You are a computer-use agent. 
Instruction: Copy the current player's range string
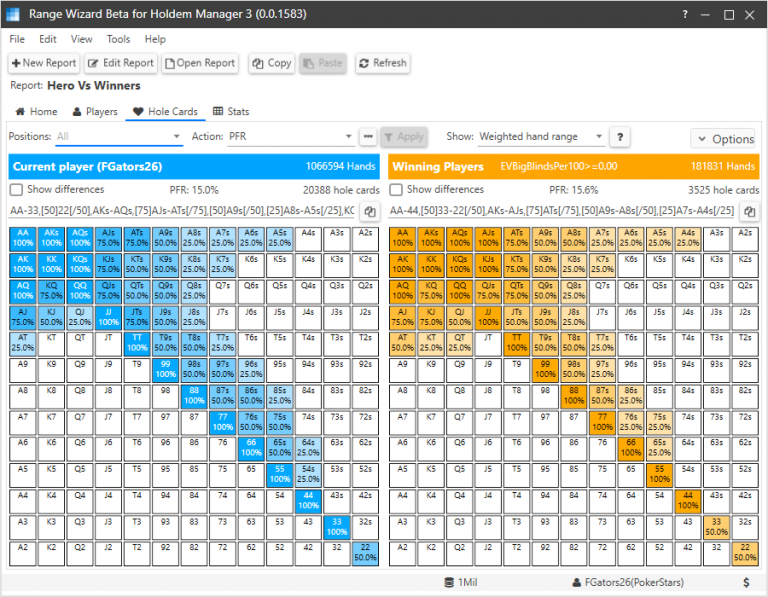[370, 212]
